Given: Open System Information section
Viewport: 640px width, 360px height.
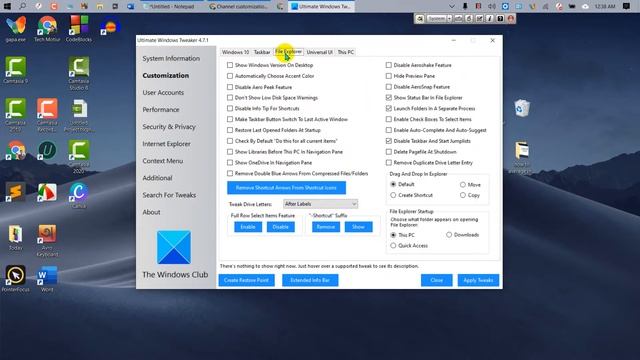Looking at the screenshot, I should [171, 58].
